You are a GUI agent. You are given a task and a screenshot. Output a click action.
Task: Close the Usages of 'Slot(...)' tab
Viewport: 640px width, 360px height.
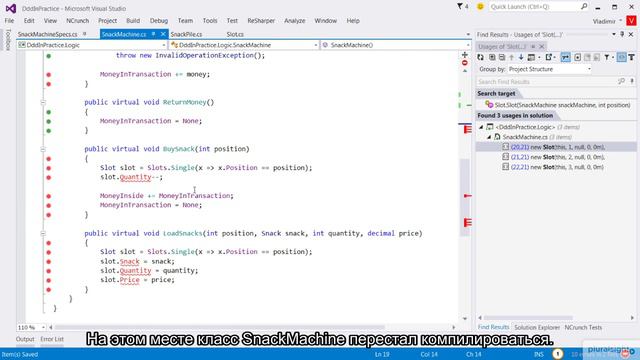tap(542, 47)
